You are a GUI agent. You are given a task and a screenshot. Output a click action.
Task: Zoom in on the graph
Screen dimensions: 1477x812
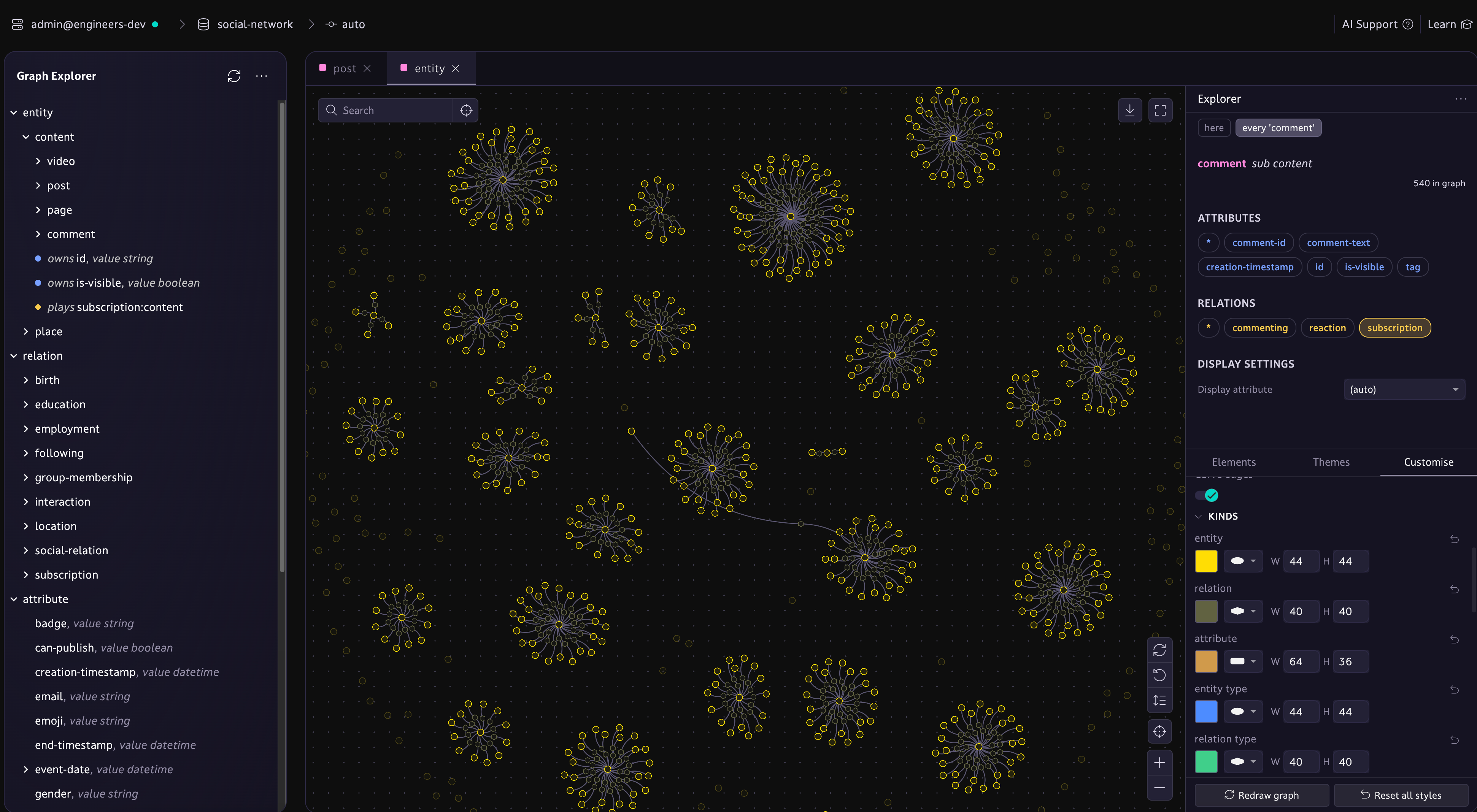(1159, 763)
